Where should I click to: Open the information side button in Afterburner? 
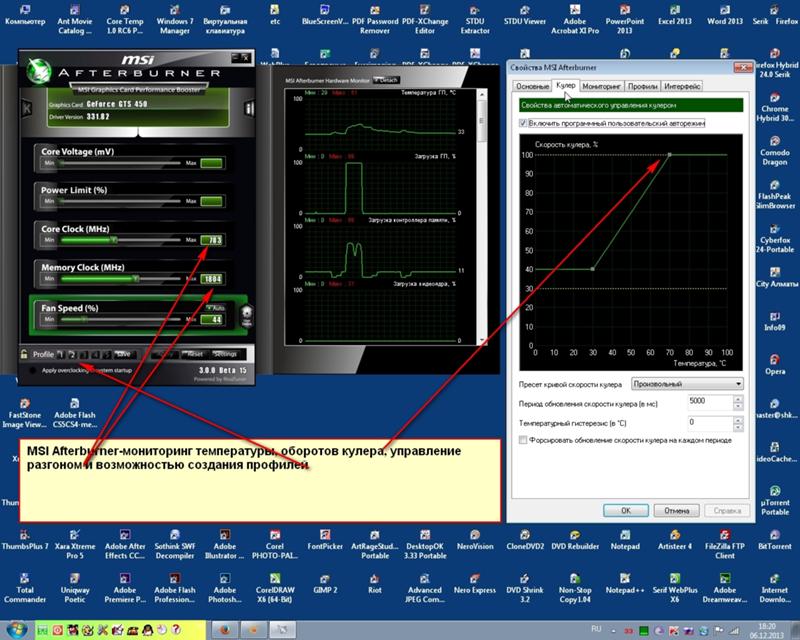[249, 108]
